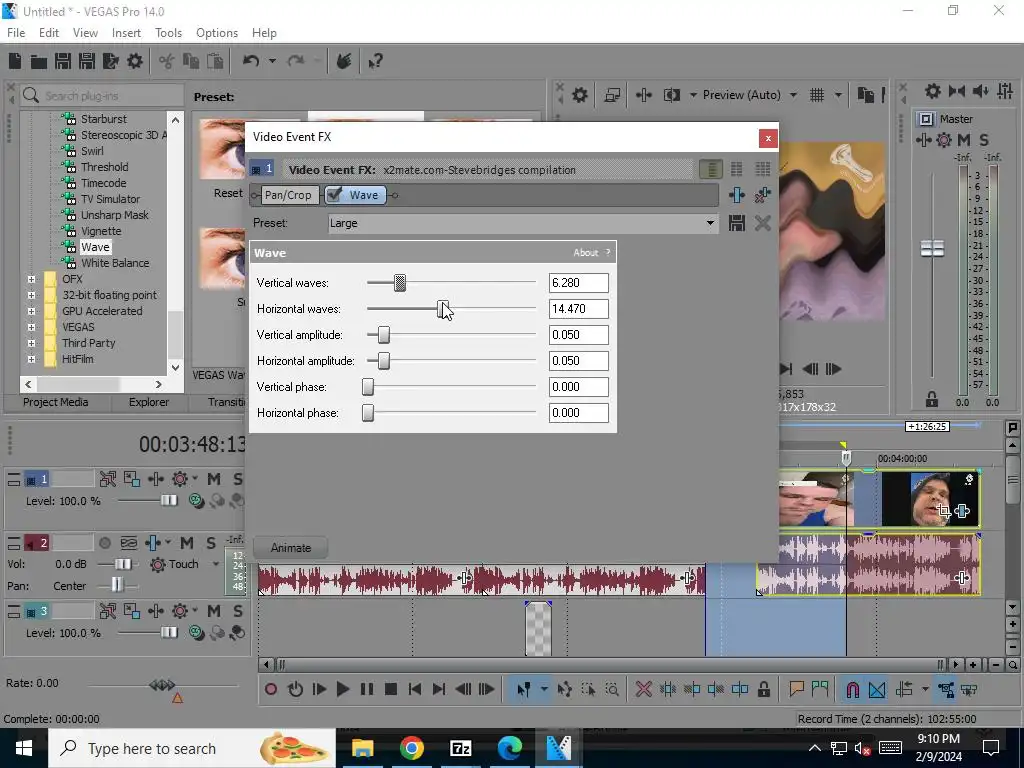Click the What's This help icon
The image size is (1024, 768).
coord(375,61)
